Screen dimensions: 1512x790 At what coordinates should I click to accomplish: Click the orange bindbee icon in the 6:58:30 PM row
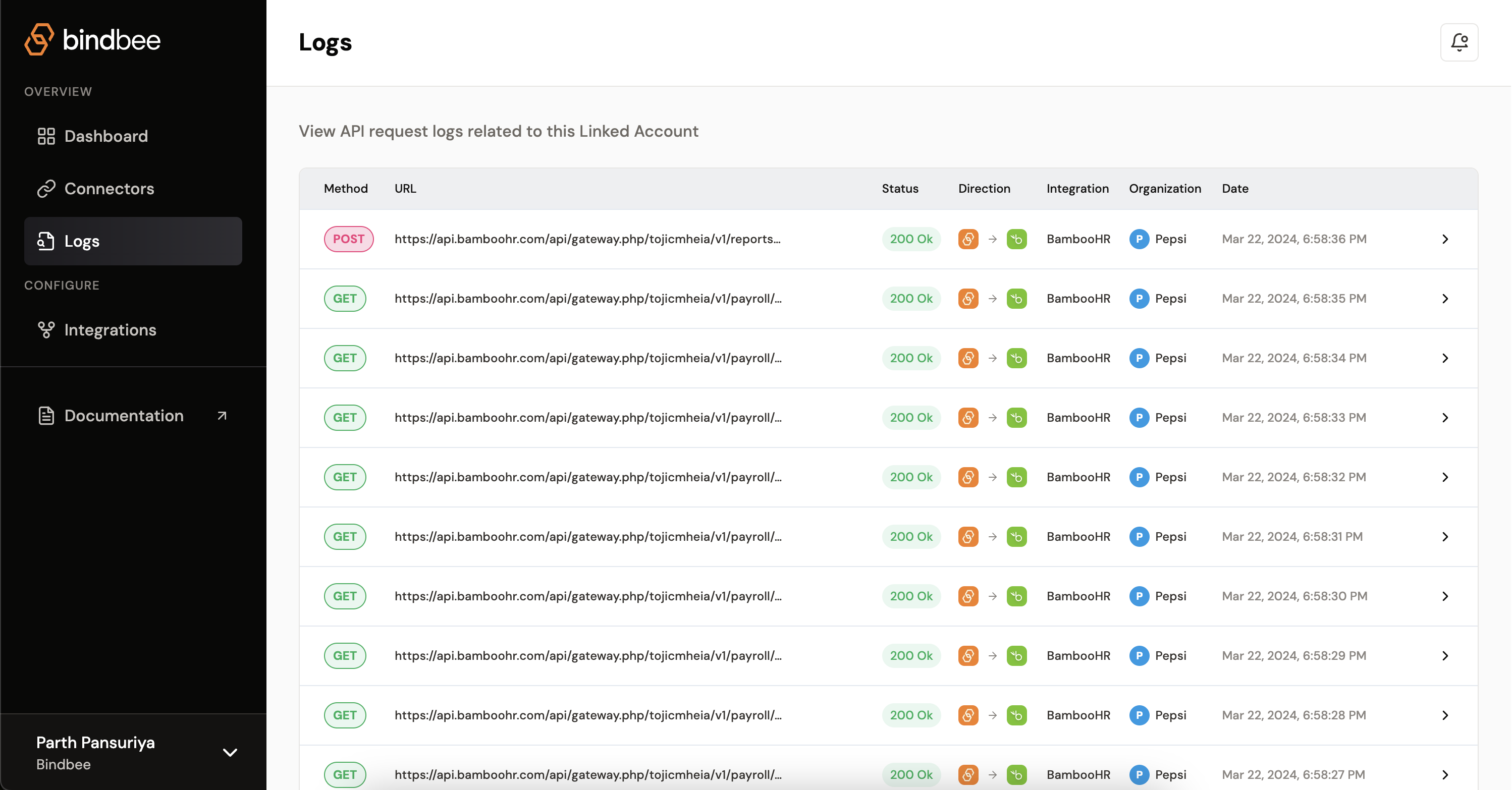point(968,596)
